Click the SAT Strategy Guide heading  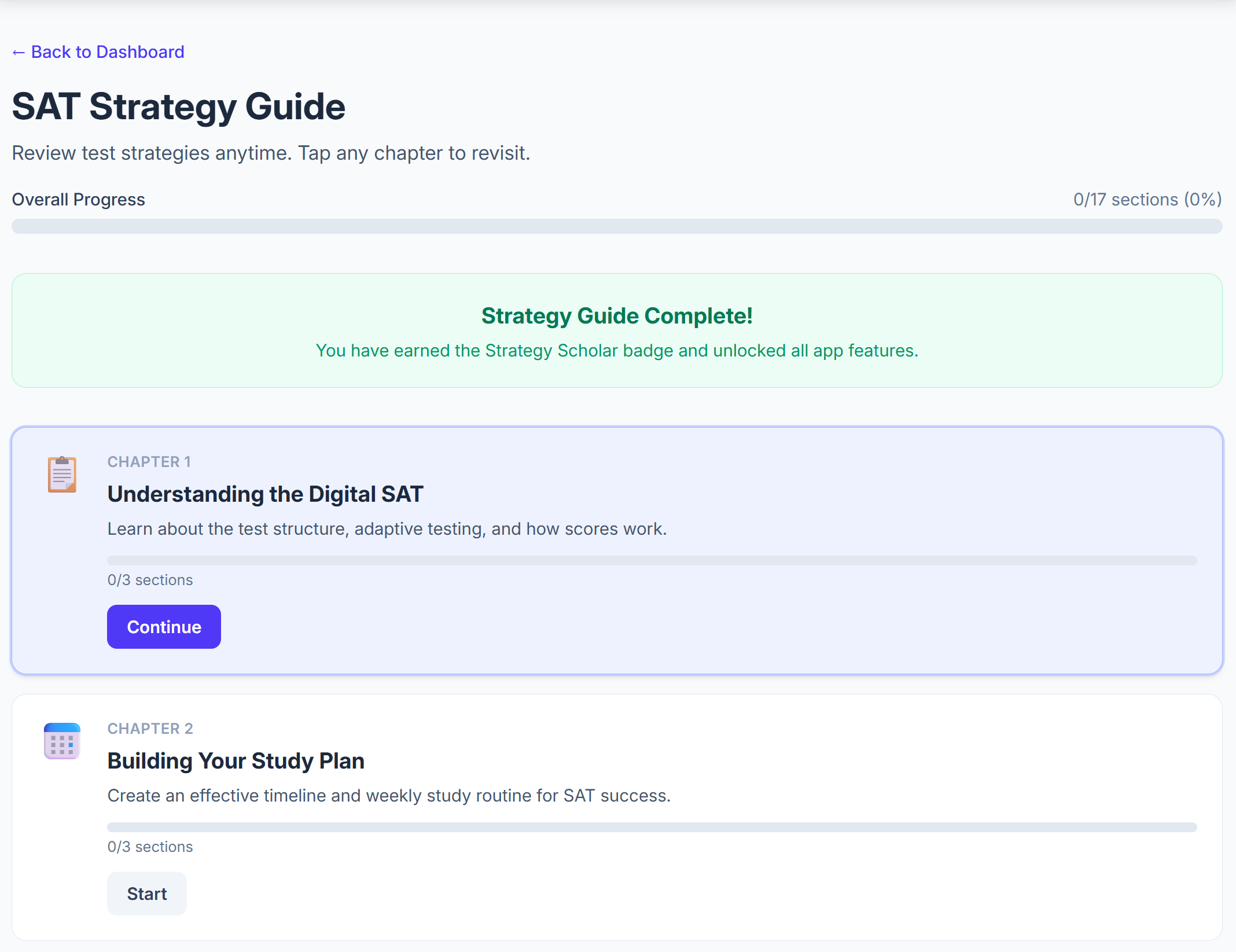point(179,106)
